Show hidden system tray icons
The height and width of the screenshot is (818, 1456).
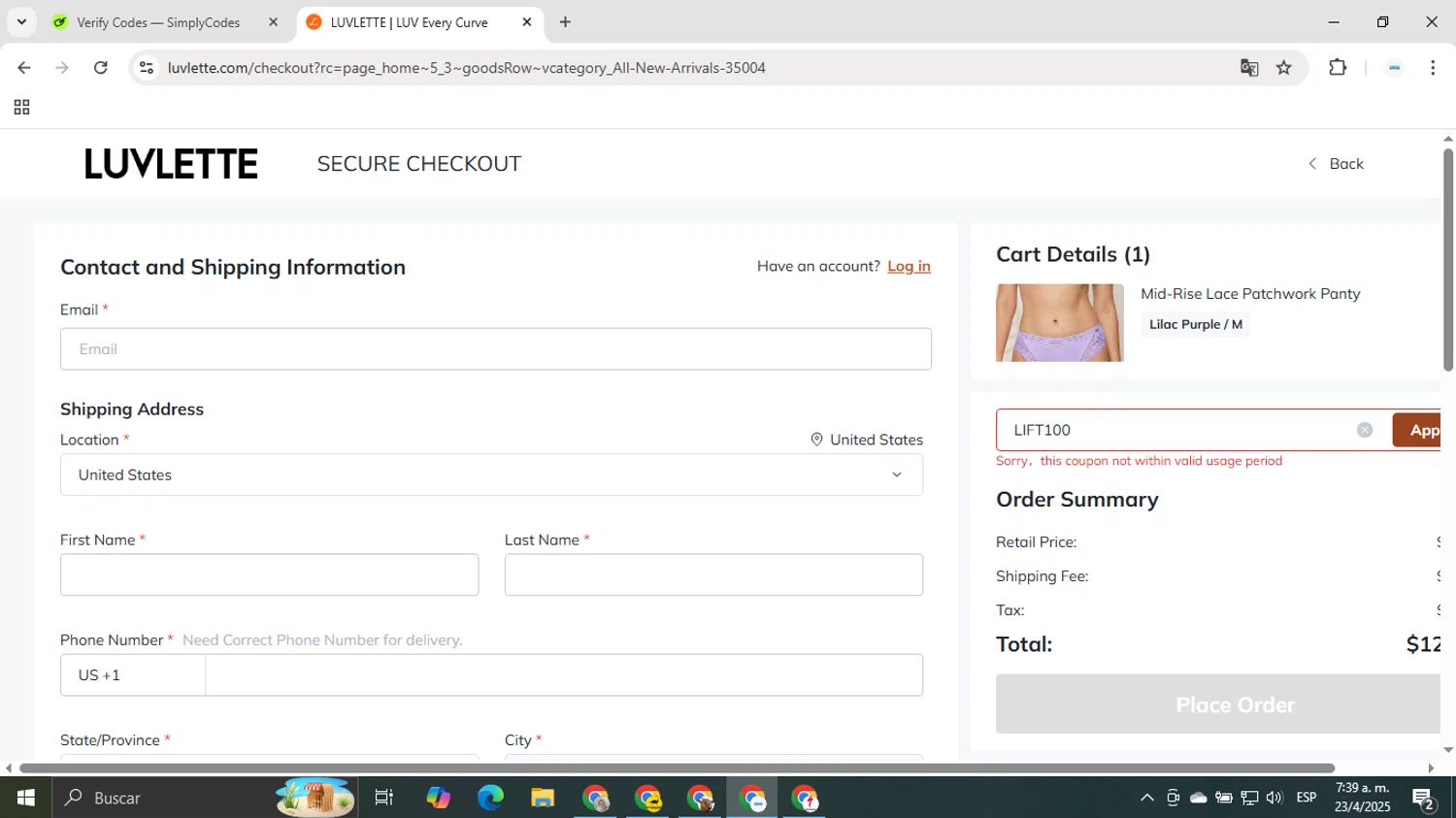(x=1146, y=798)
